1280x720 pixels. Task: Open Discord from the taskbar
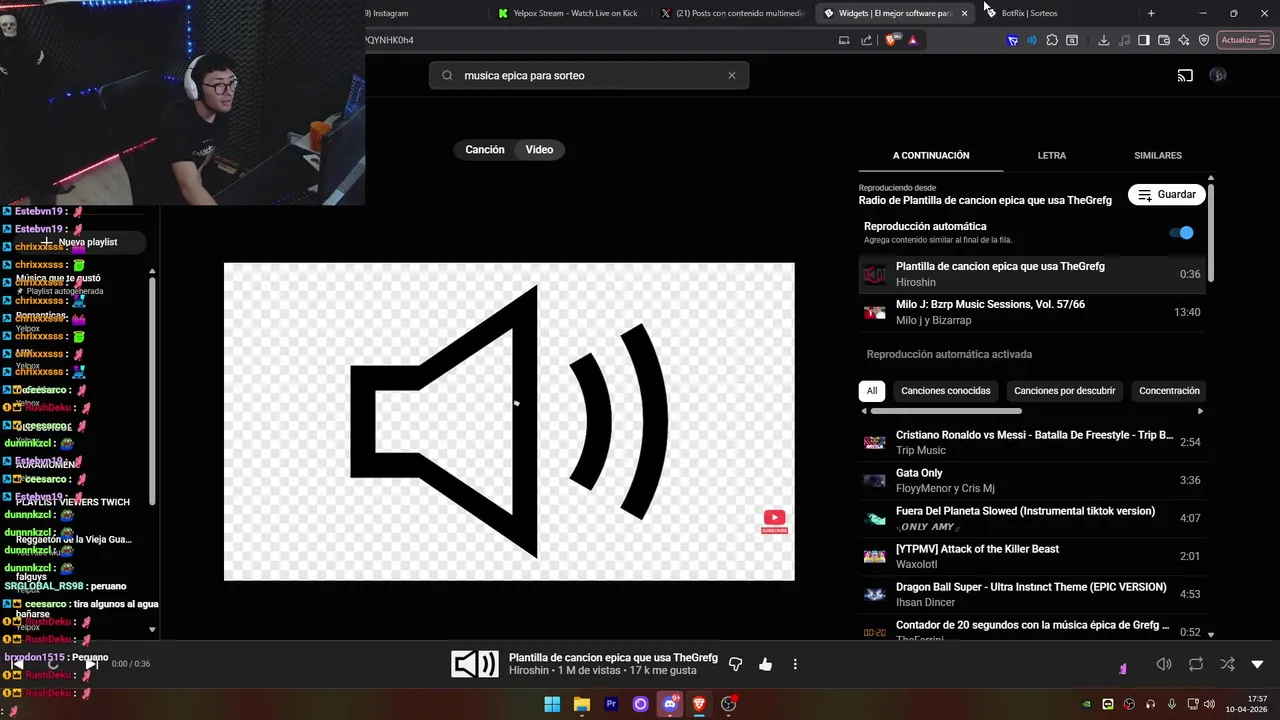(x=670, y=704)
